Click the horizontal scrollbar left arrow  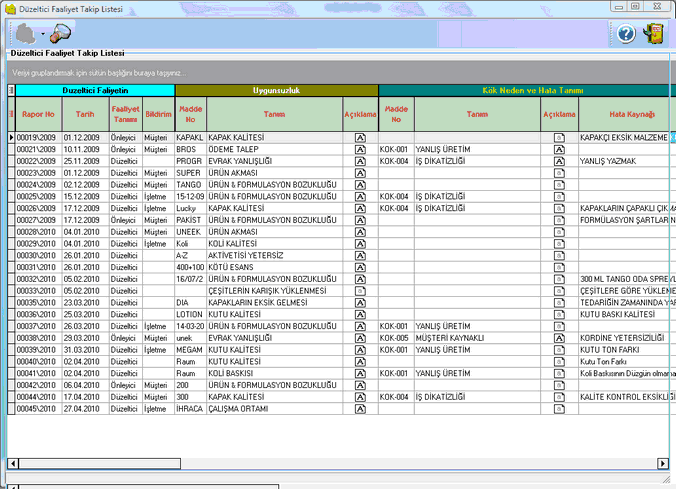tap(13, 464)
